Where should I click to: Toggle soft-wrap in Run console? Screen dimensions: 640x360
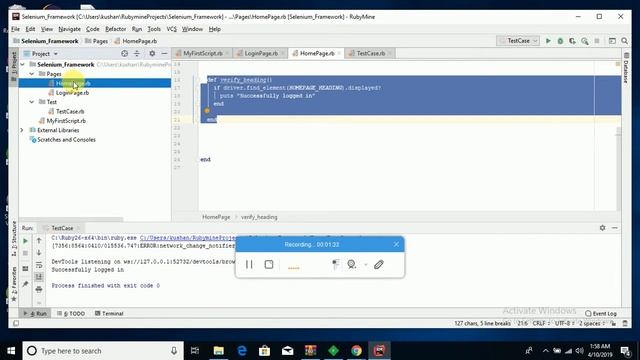pyautogui.click(x=39, y=265)
